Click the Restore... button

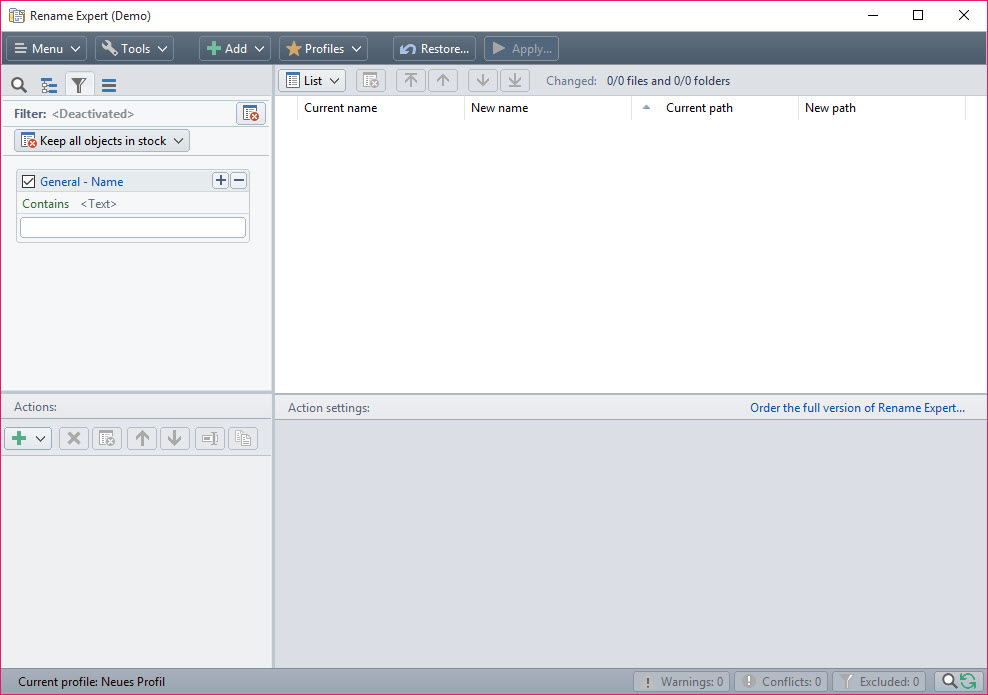tap(434, 49)
